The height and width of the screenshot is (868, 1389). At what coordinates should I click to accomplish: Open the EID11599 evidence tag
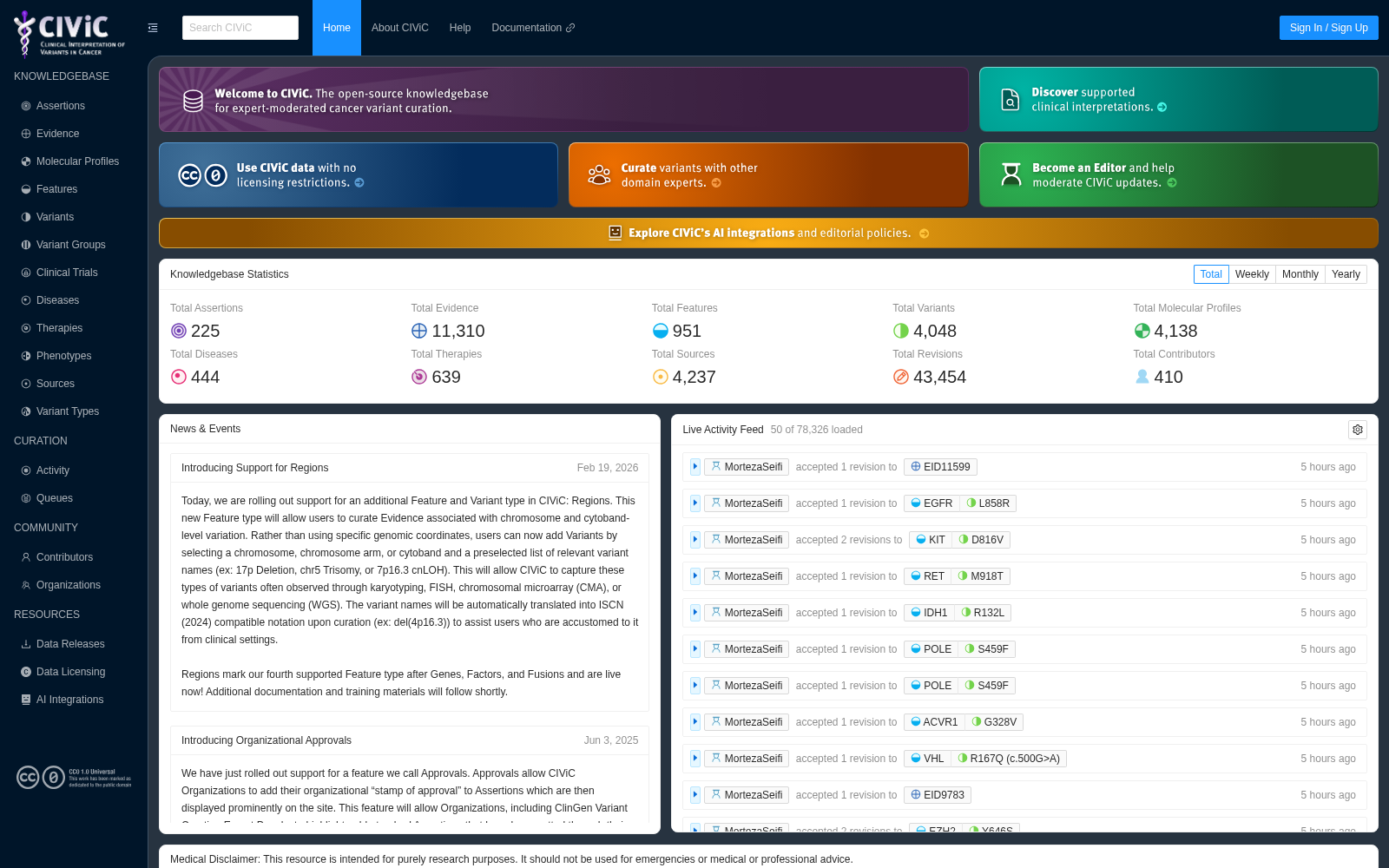940,467
